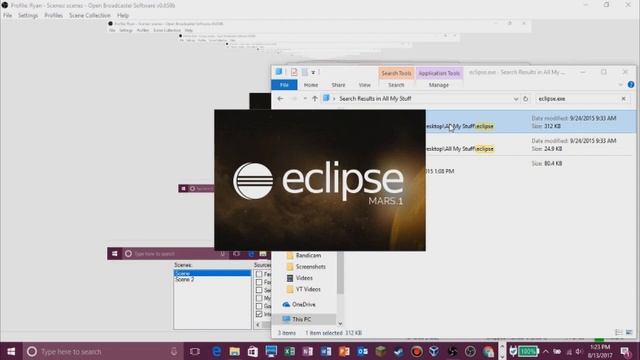The image size is (640, 360).
Task: Open Minecraft grass block taskbar icon
Action: click(380, 351)
